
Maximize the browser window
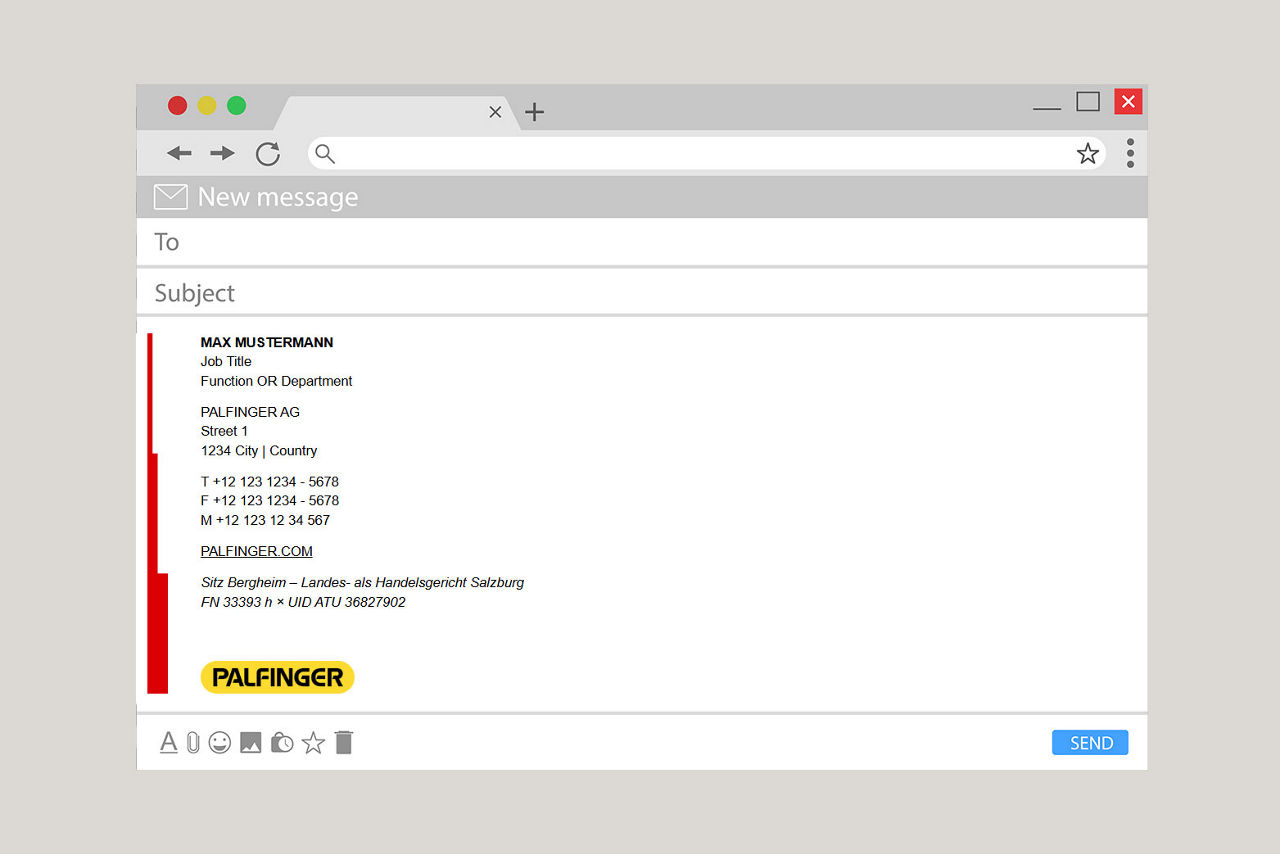point(1088,101)
